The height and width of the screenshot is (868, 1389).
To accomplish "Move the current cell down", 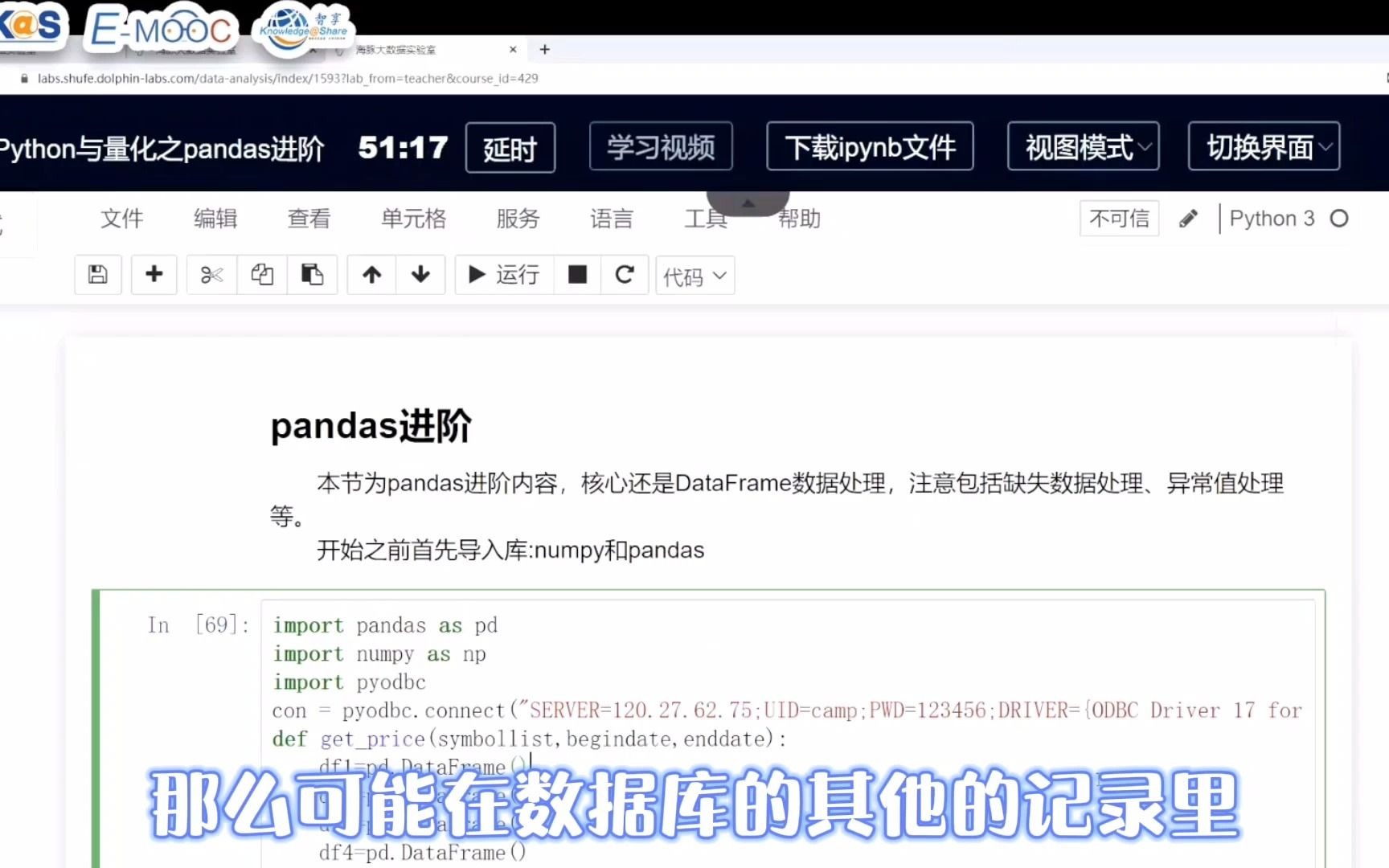I will [x=421, y=275].
